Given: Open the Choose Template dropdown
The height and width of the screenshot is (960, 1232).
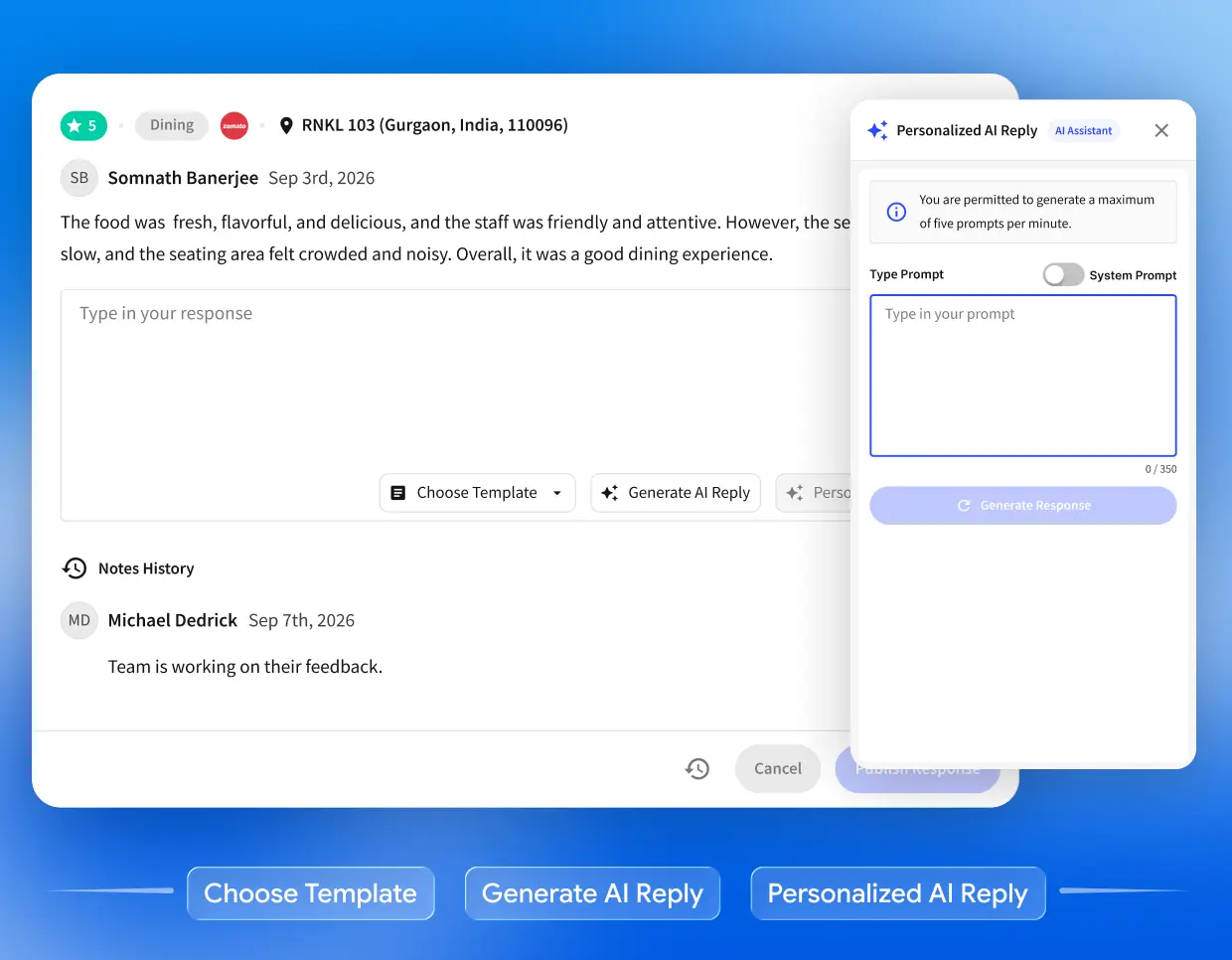Looking at the screenshot, I should 478,493.
